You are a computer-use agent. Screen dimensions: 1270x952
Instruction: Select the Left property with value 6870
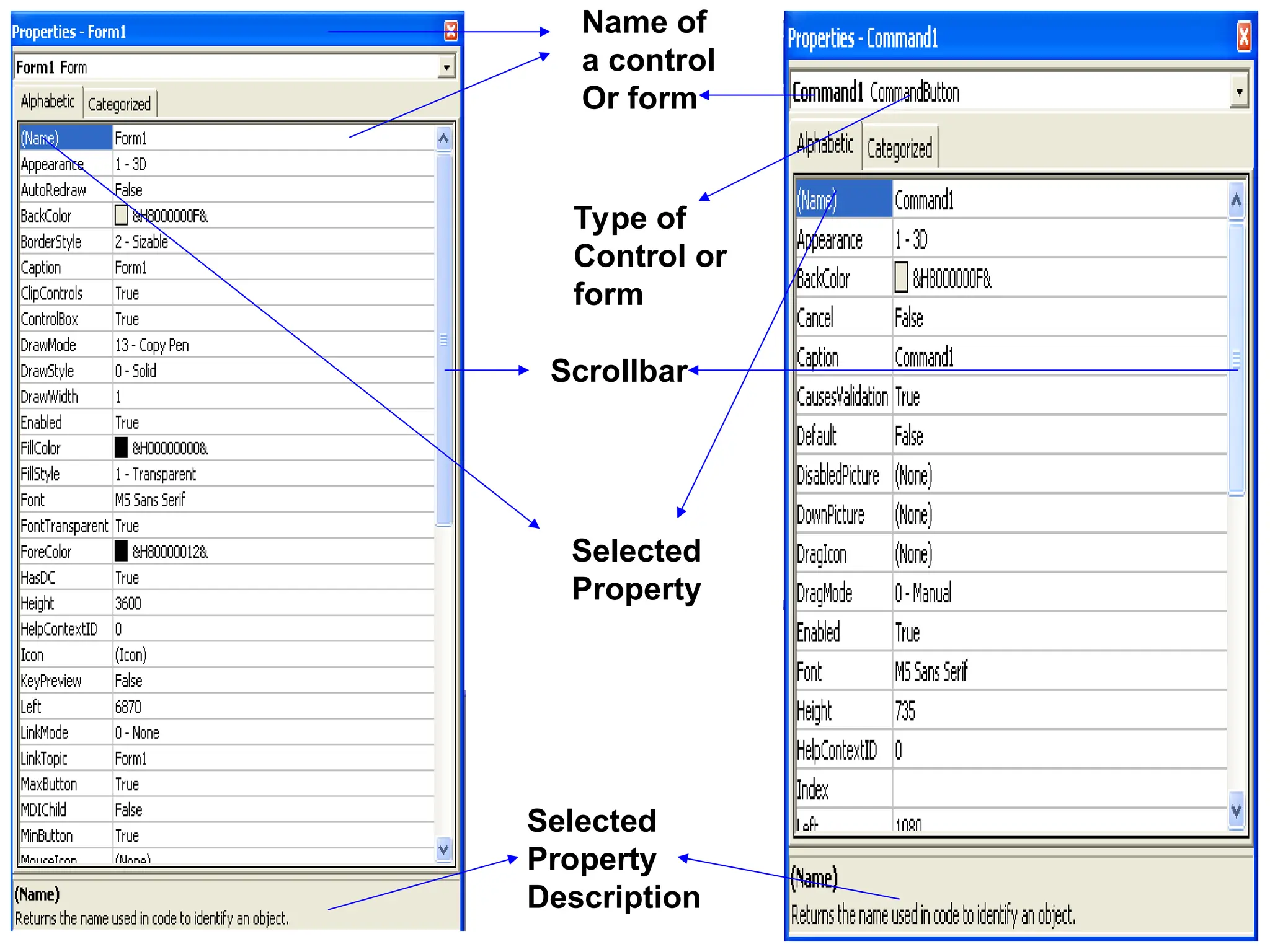(x=227, y=707)
